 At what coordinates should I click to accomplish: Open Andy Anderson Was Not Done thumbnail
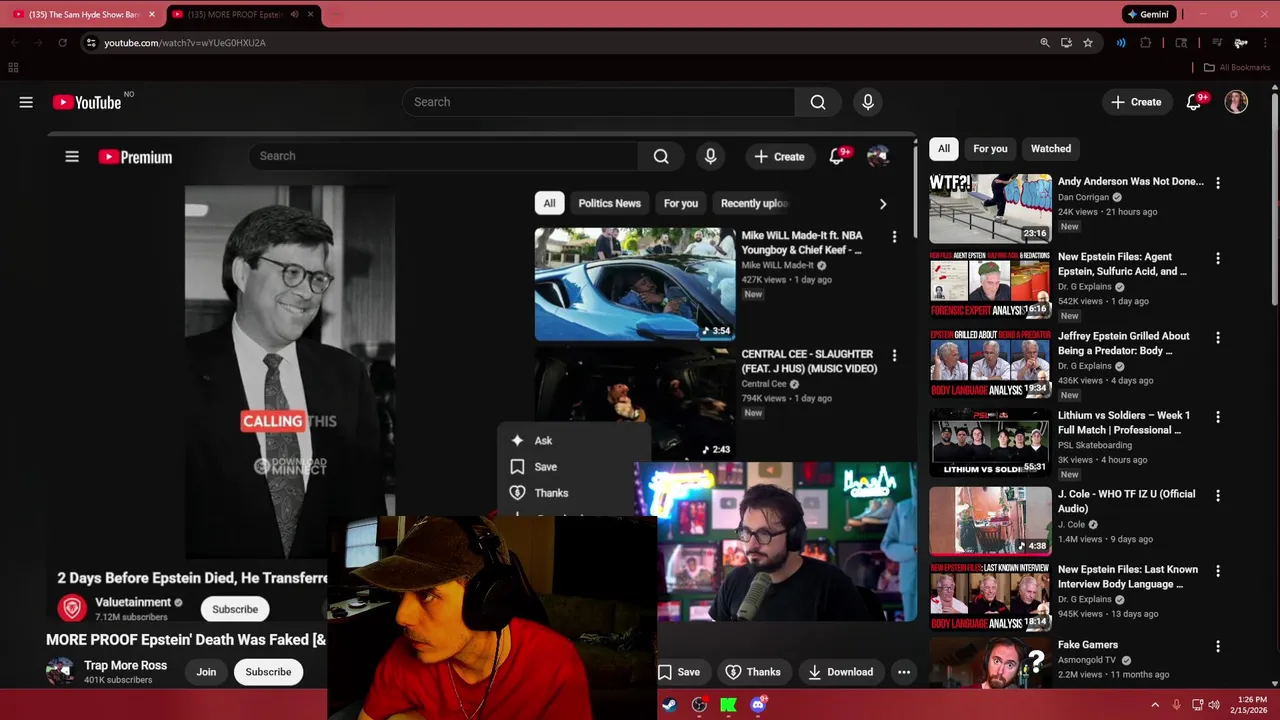tap(990, 208)
